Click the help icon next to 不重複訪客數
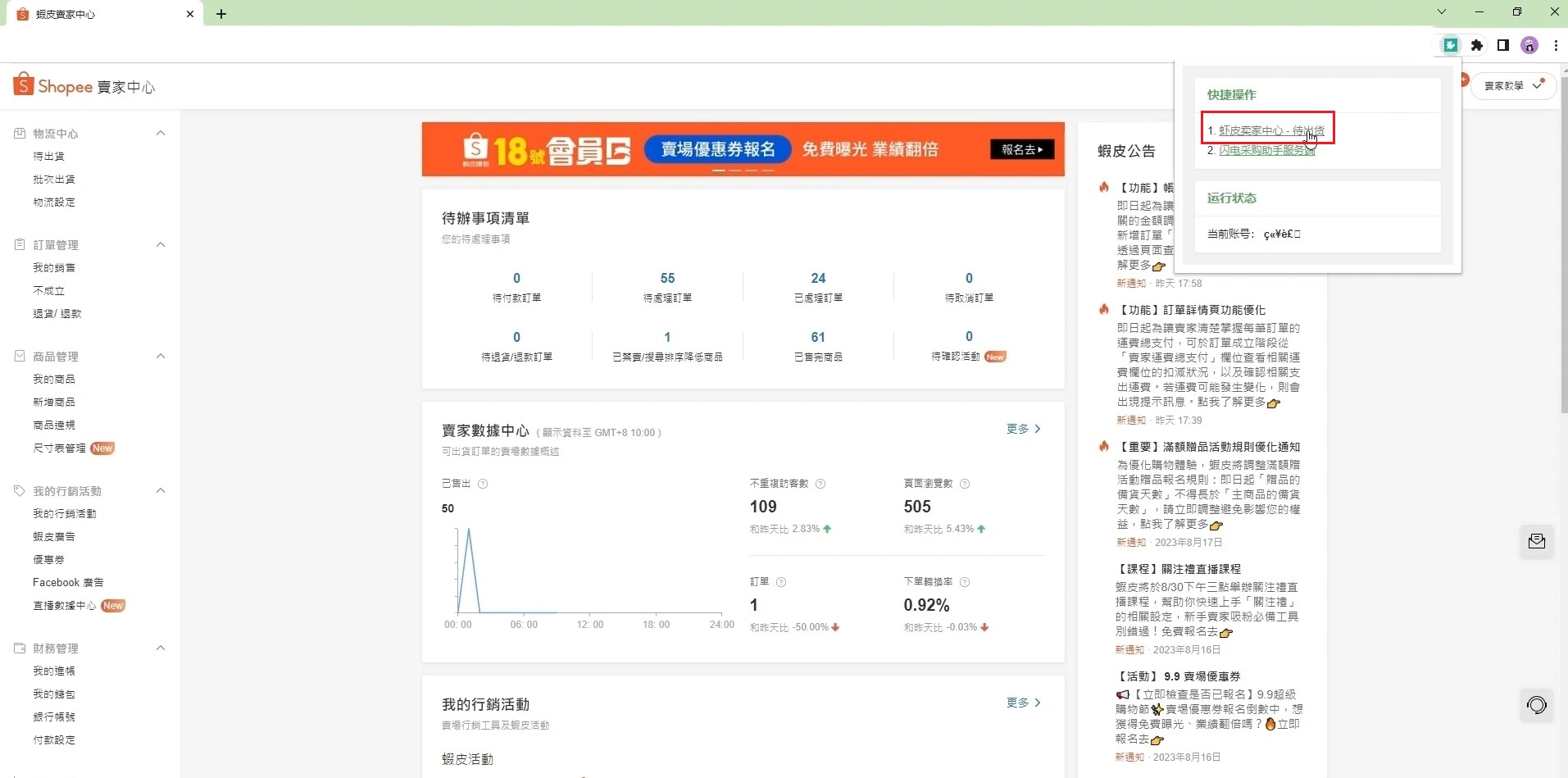 coord(820,484)
